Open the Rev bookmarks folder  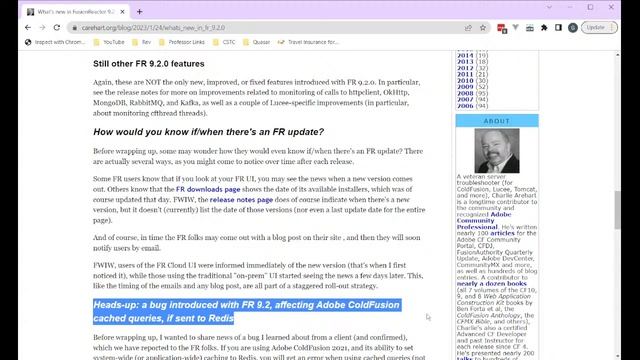click(x=142, y=42)
